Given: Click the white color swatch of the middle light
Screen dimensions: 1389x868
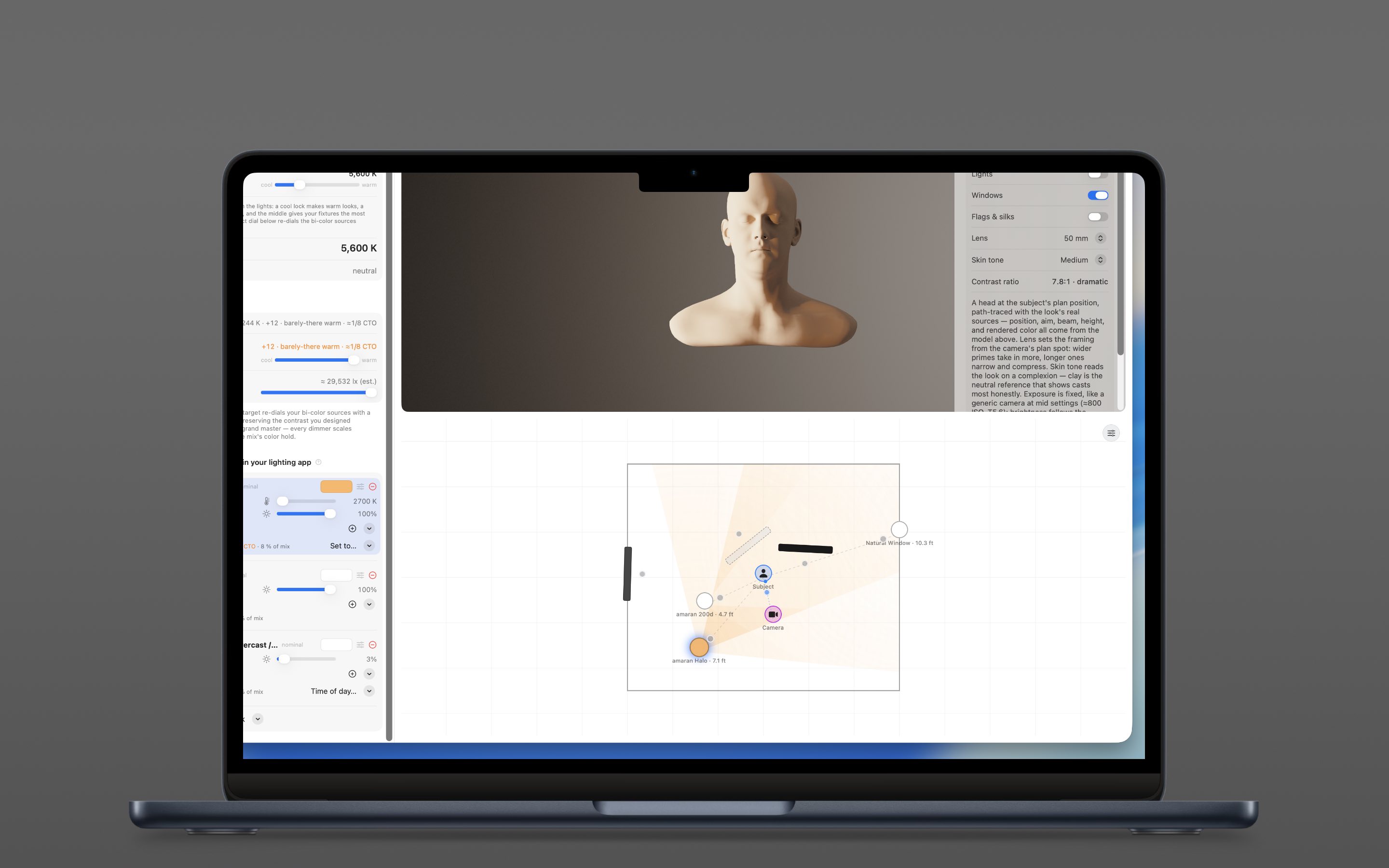Looking at the screenshot, I should pyautogui.click(x=336, y=575).
